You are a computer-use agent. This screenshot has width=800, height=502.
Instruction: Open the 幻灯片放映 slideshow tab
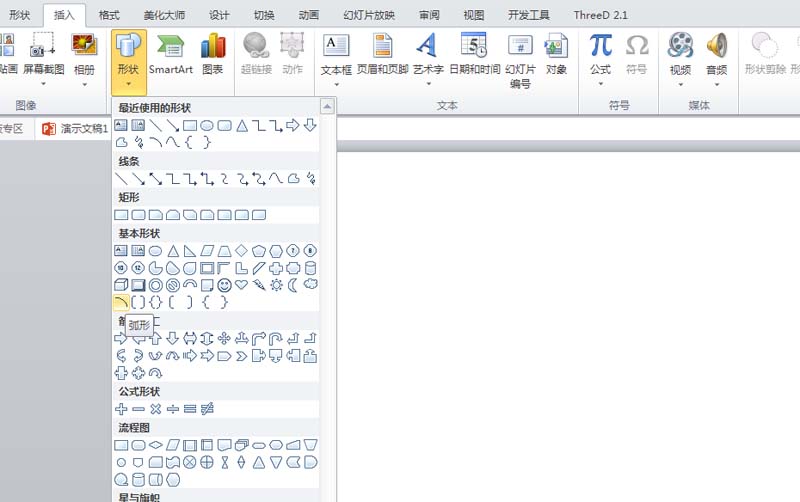[x=369, y=15]
